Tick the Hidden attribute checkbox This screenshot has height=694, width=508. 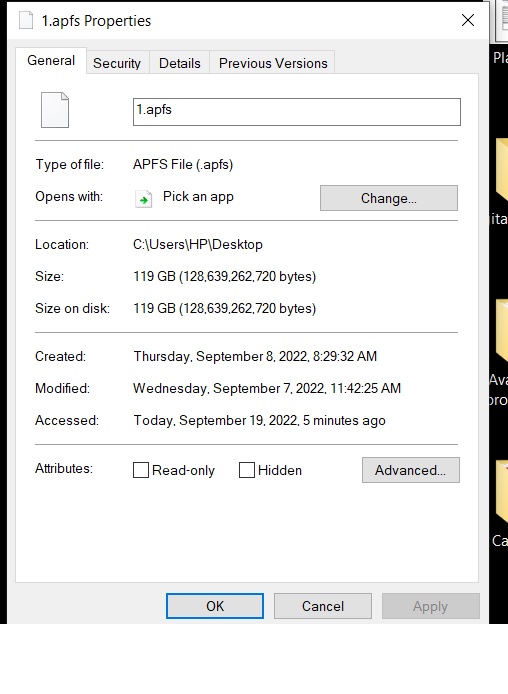click(x=247, y=470)
